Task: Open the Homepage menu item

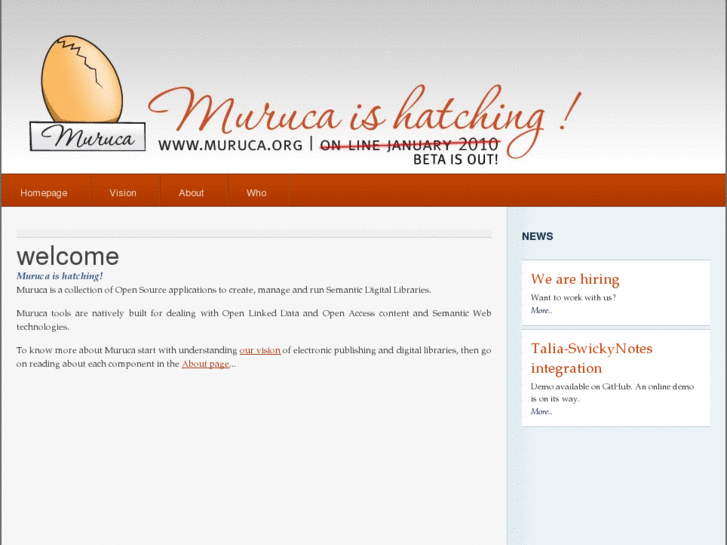Action: point(44,193)
